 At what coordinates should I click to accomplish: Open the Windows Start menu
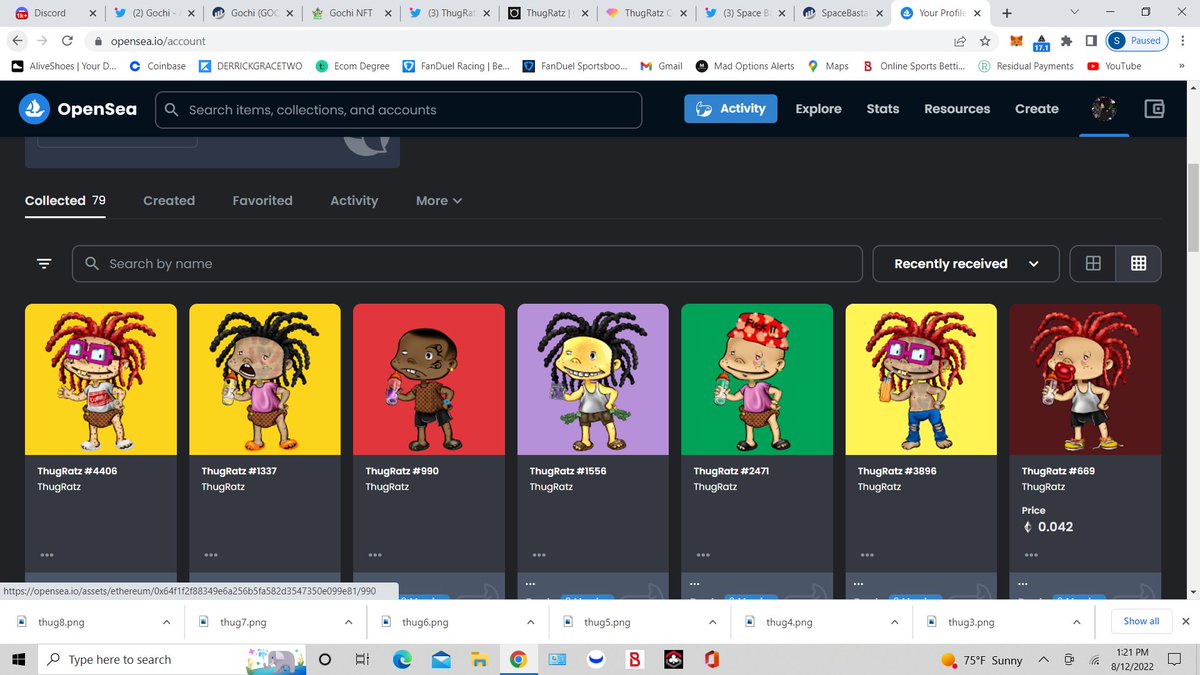tap(17, 659)
